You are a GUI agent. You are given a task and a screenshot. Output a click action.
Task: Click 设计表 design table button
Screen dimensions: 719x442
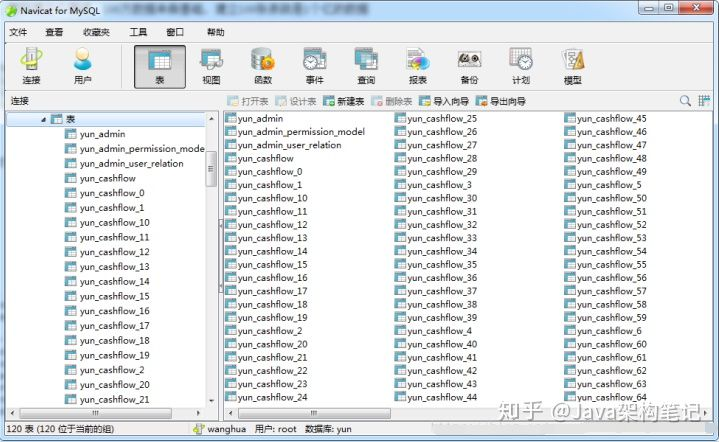296,101
